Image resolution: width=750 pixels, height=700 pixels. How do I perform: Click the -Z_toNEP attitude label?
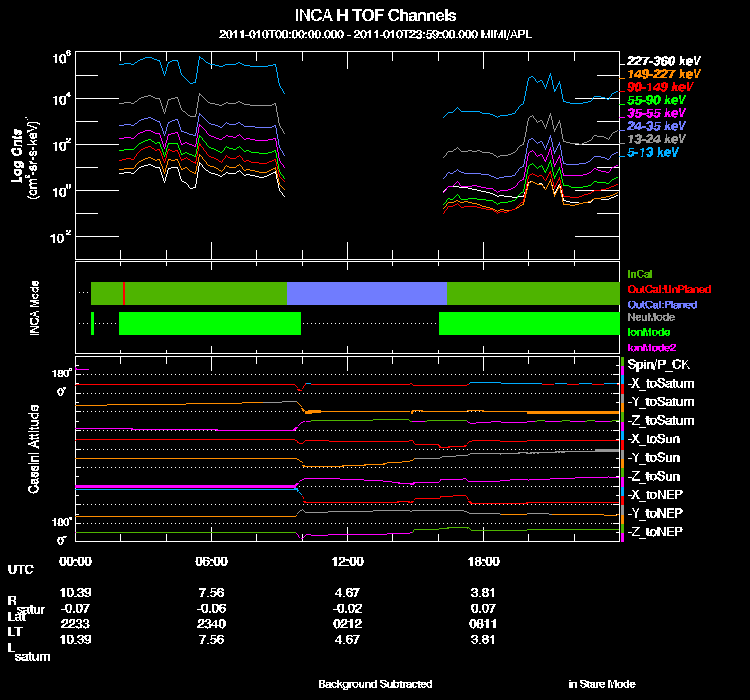pos(655,532)
